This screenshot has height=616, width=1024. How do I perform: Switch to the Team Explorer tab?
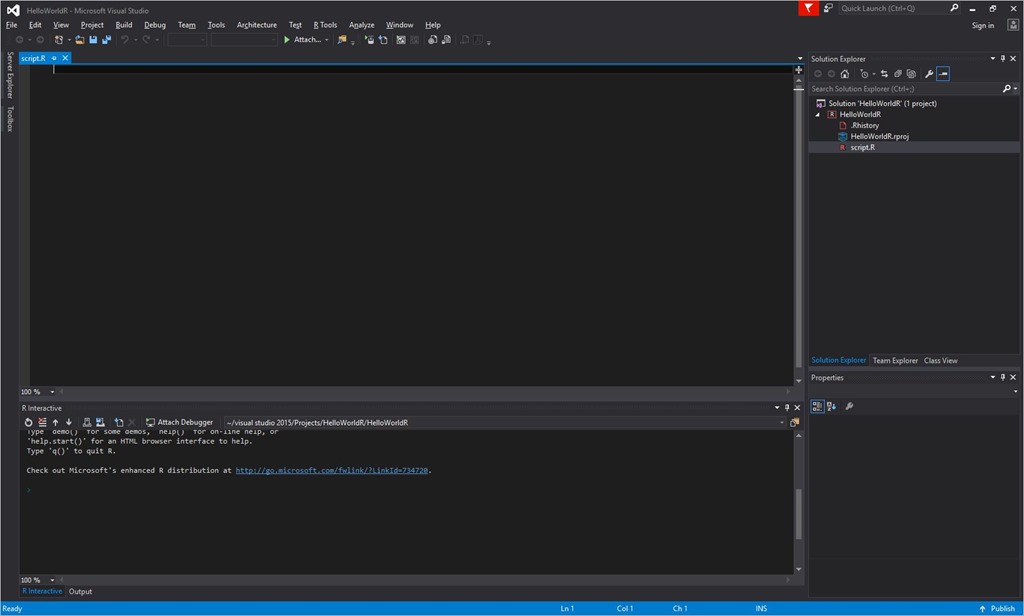895,361
